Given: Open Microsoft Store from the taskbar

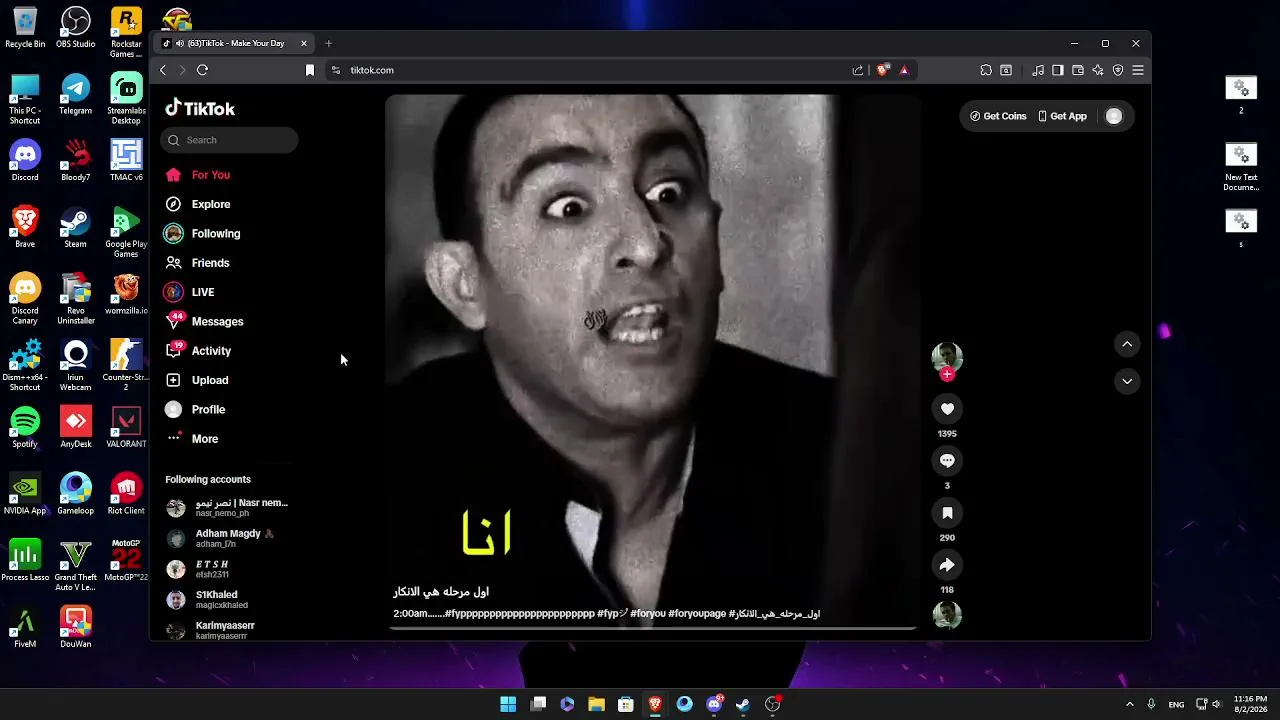Looking at the screenshot, I should pyautogui.click(x=626, y=704).
